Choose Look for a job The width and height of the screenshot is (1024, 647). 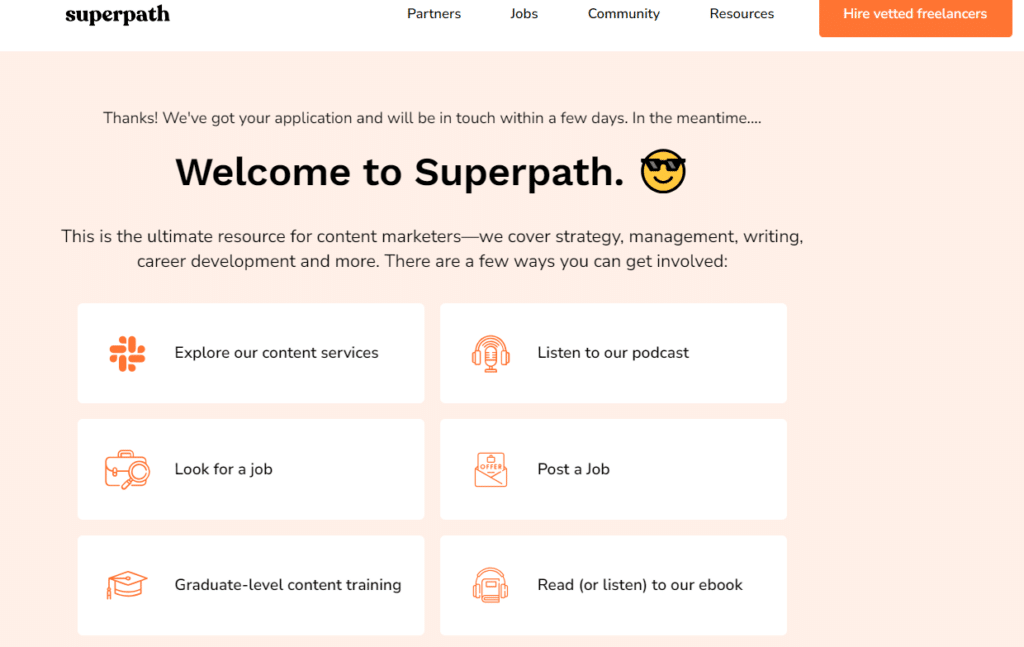coord(223,469)
